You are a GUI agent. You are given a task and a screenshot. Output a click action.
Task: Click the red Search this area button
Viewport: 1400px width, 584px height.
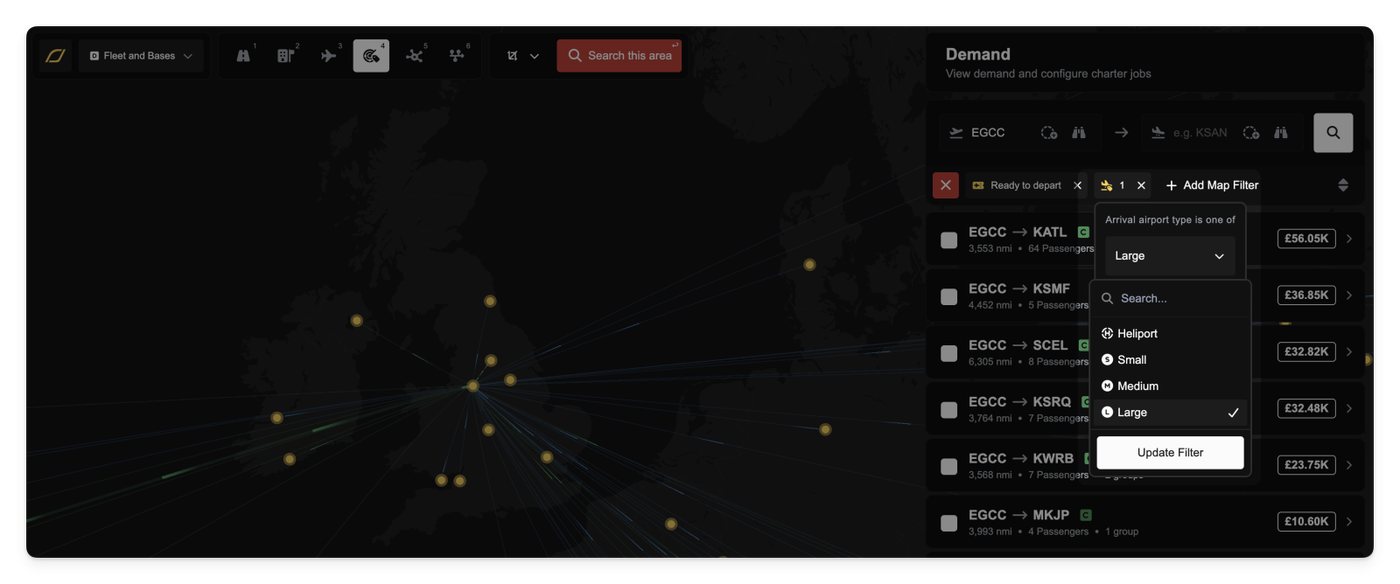[619, 56]
